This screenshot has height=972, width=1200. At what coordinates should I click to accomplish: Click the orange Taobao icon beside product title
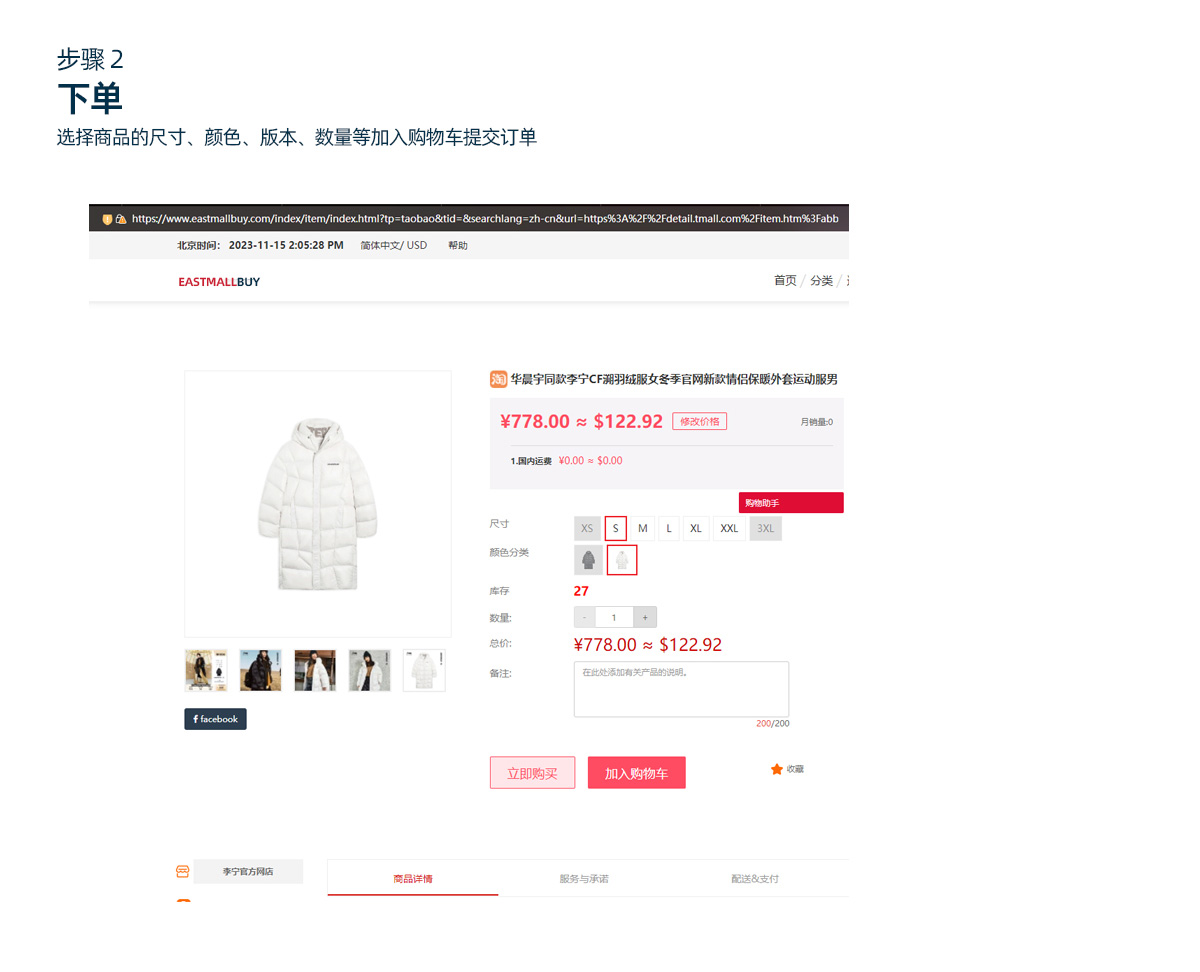(498, 379)
